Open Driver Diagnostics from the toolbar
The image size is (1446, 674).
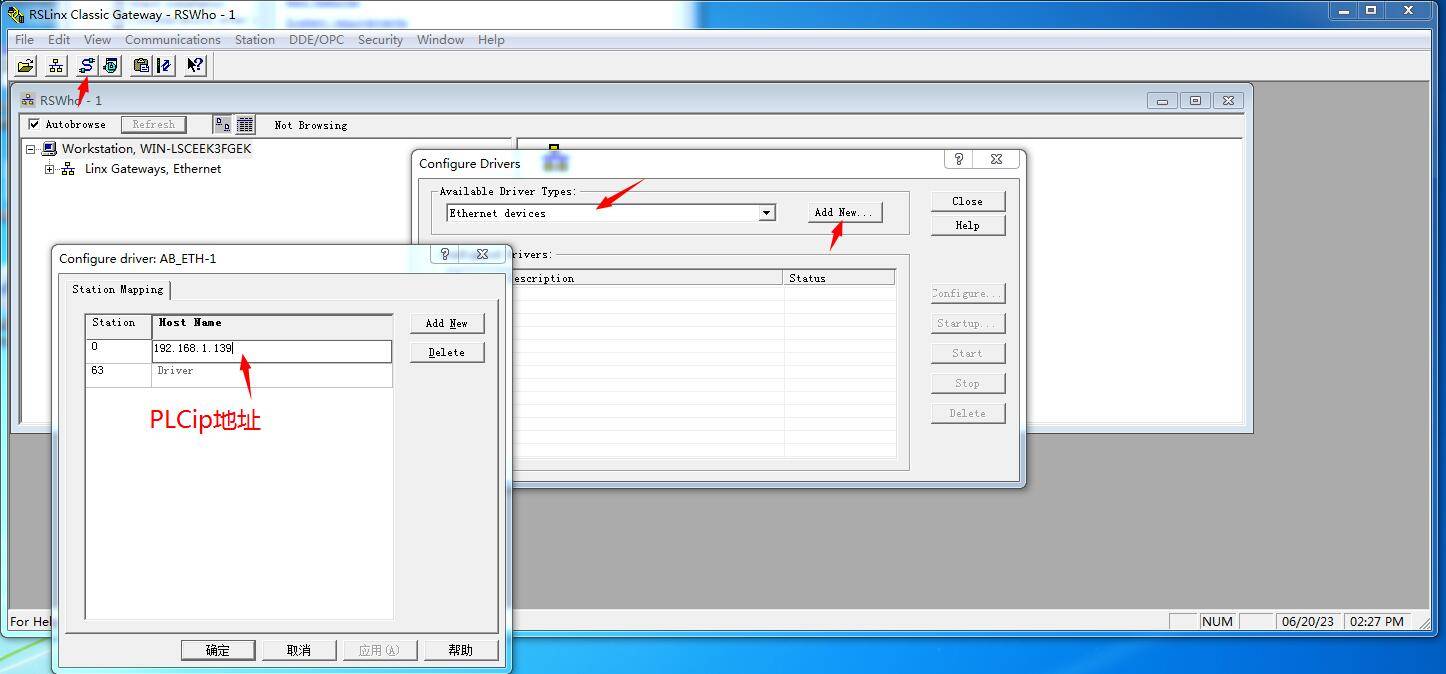[x=110, y=66]
